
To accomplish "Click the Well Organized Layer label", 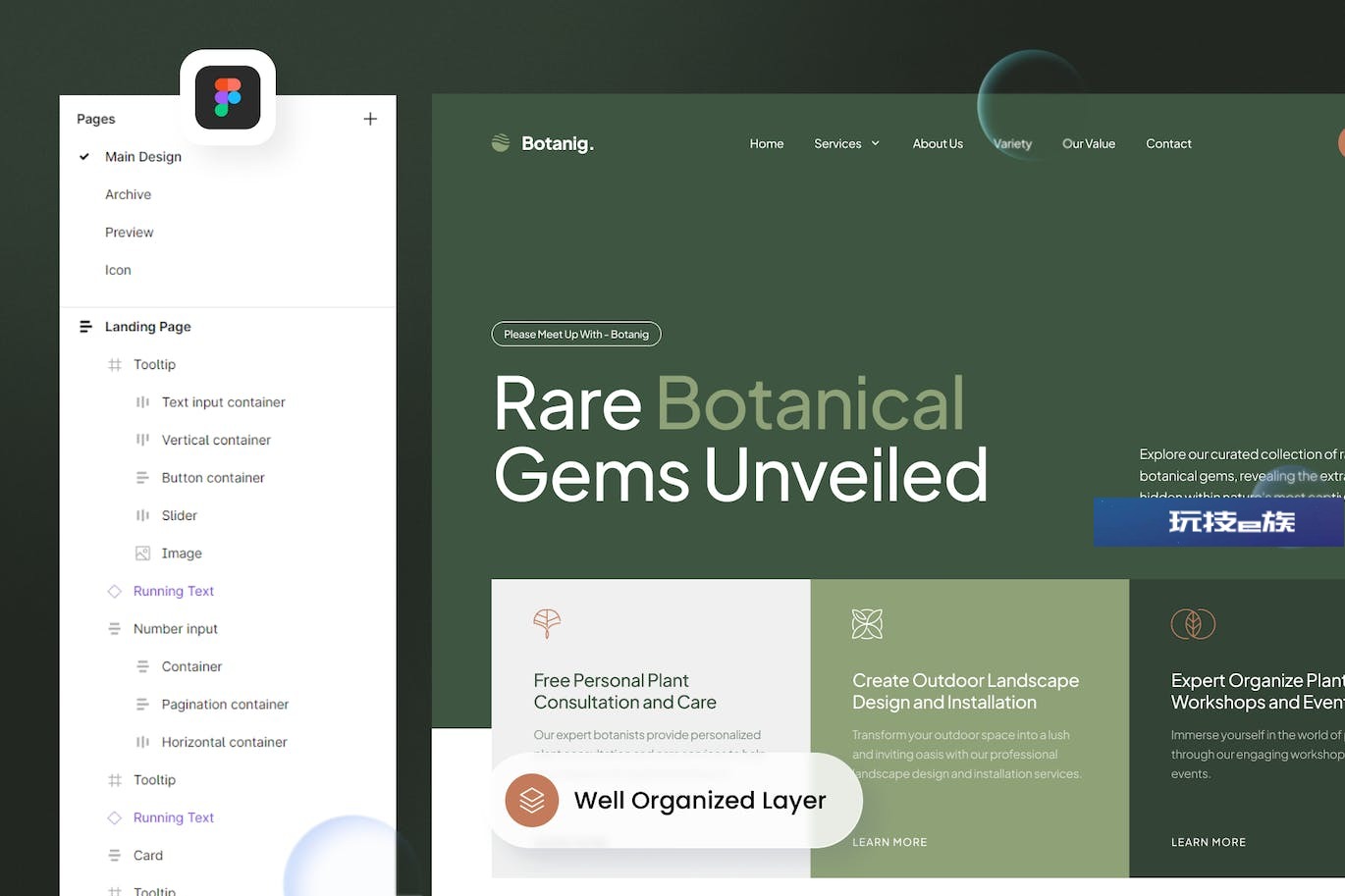I will coord(700,801).
